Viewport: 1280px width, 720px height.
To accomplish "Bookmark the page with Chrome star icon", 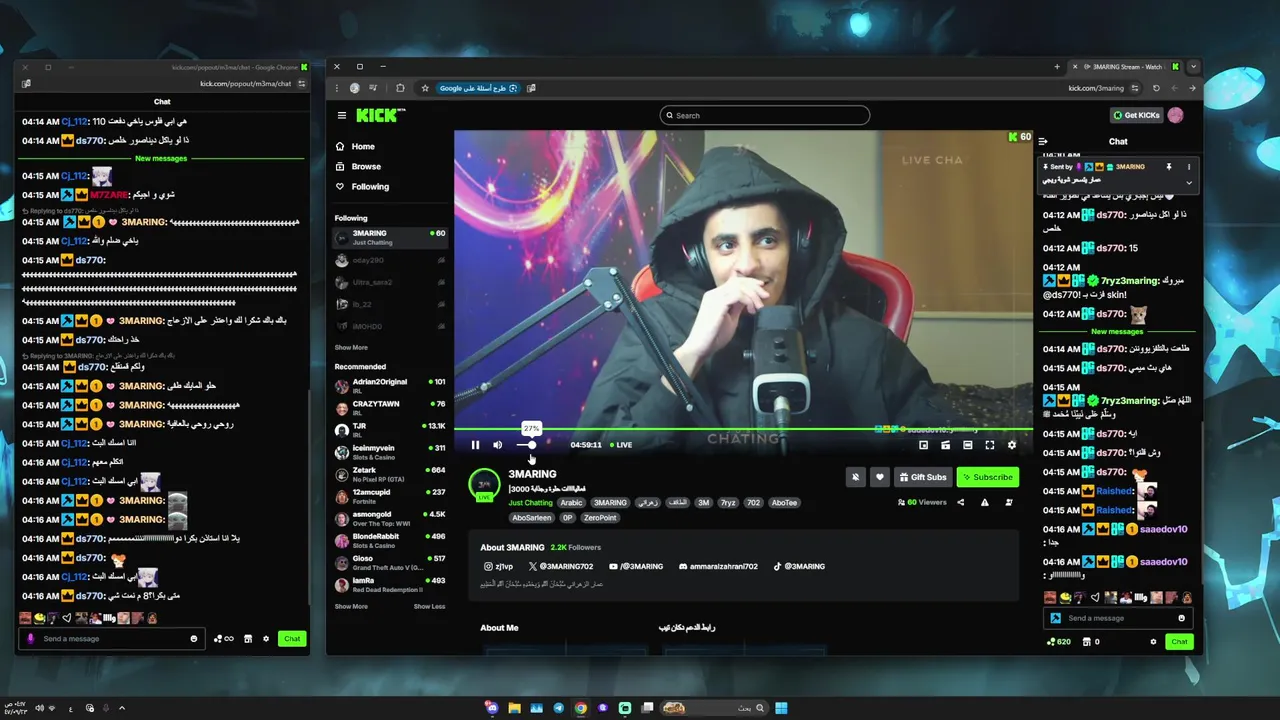I will pyautogui.click(x=424, y=88).
